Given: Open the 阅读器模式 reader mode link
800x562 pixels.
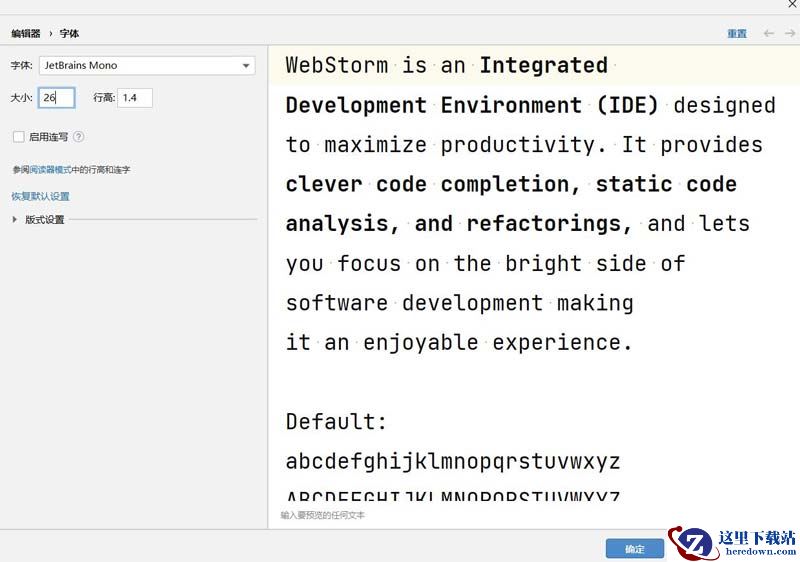Looking at the screenshot, I should 51,170.
